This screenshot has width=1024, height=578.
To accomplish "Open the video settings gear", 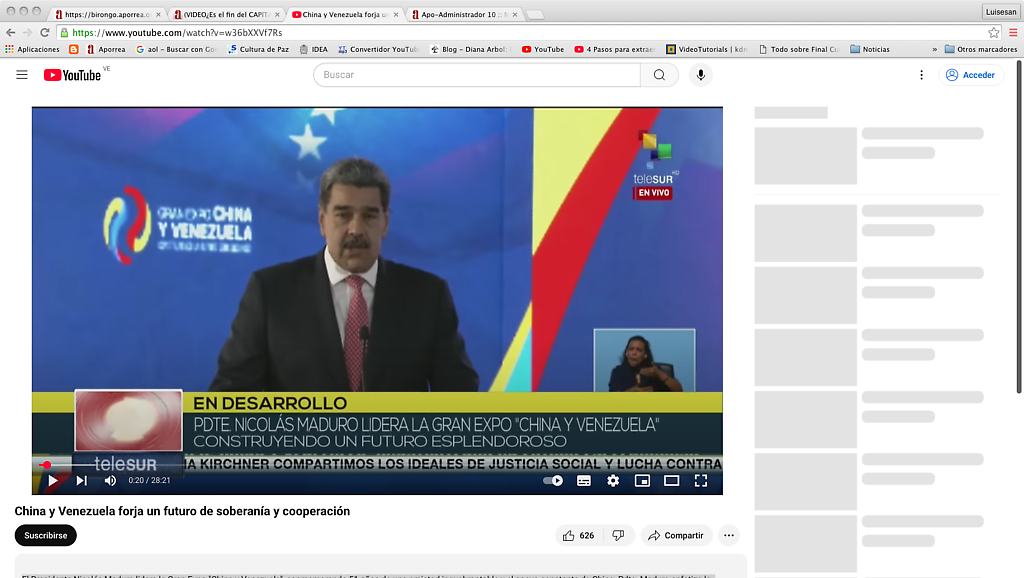I will (x=613, y=481).
